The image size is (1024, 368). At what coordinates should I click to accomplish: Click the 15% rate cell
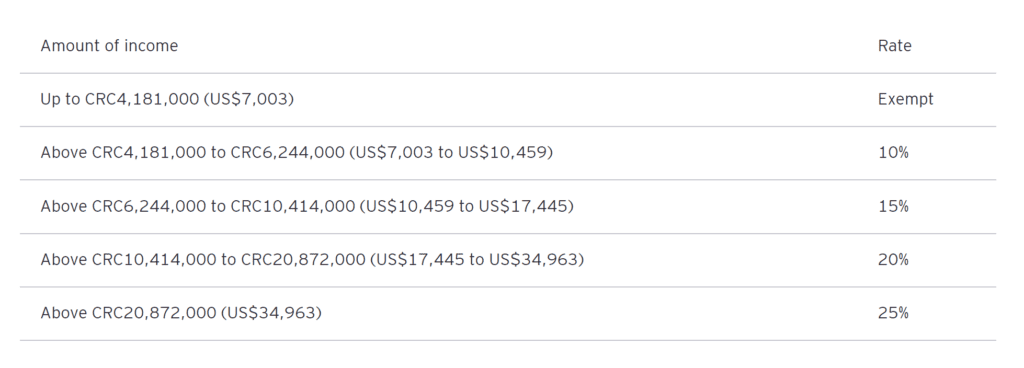893,206
